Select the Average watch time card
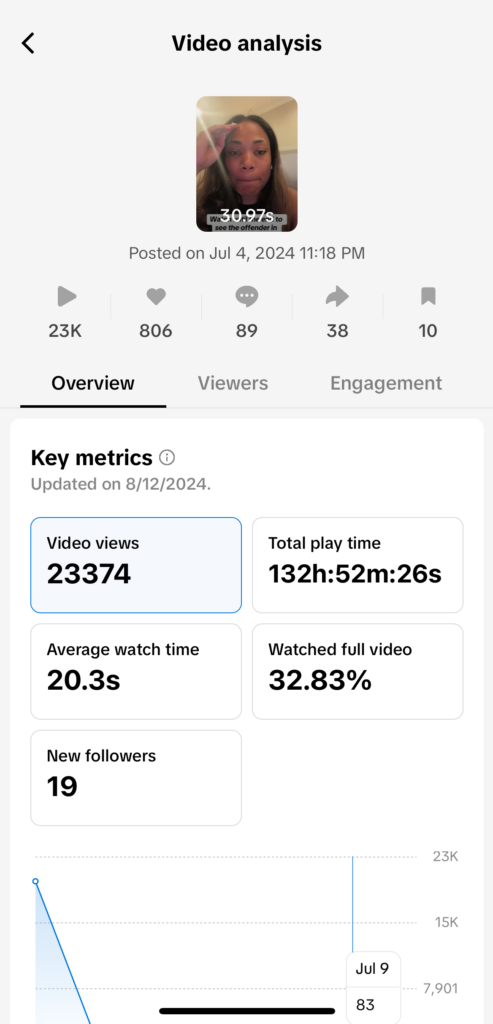This screenshot has width=493, height=1024. (136, 671)
